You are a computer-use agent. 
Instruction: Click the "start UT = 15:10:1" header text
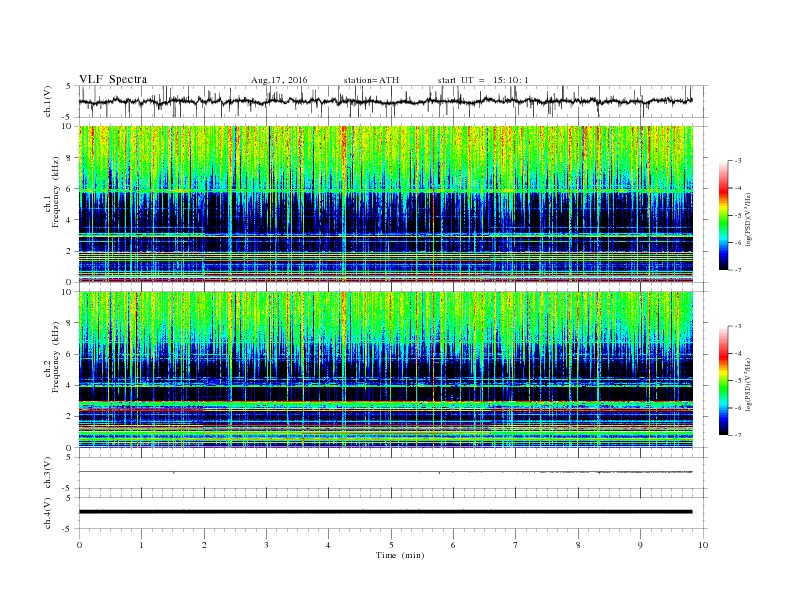[x=483, y=80]
